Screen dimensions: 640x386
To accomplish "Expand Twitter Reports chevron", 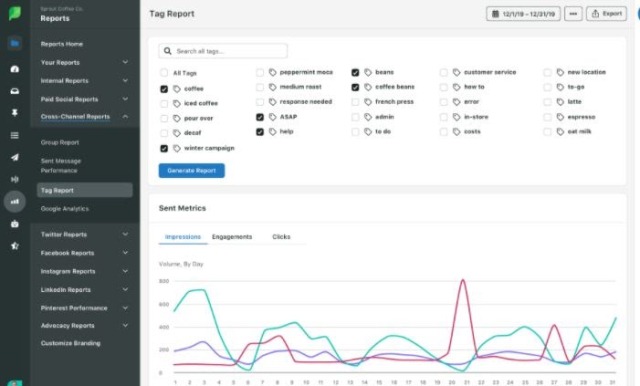I will coord(125,234).
